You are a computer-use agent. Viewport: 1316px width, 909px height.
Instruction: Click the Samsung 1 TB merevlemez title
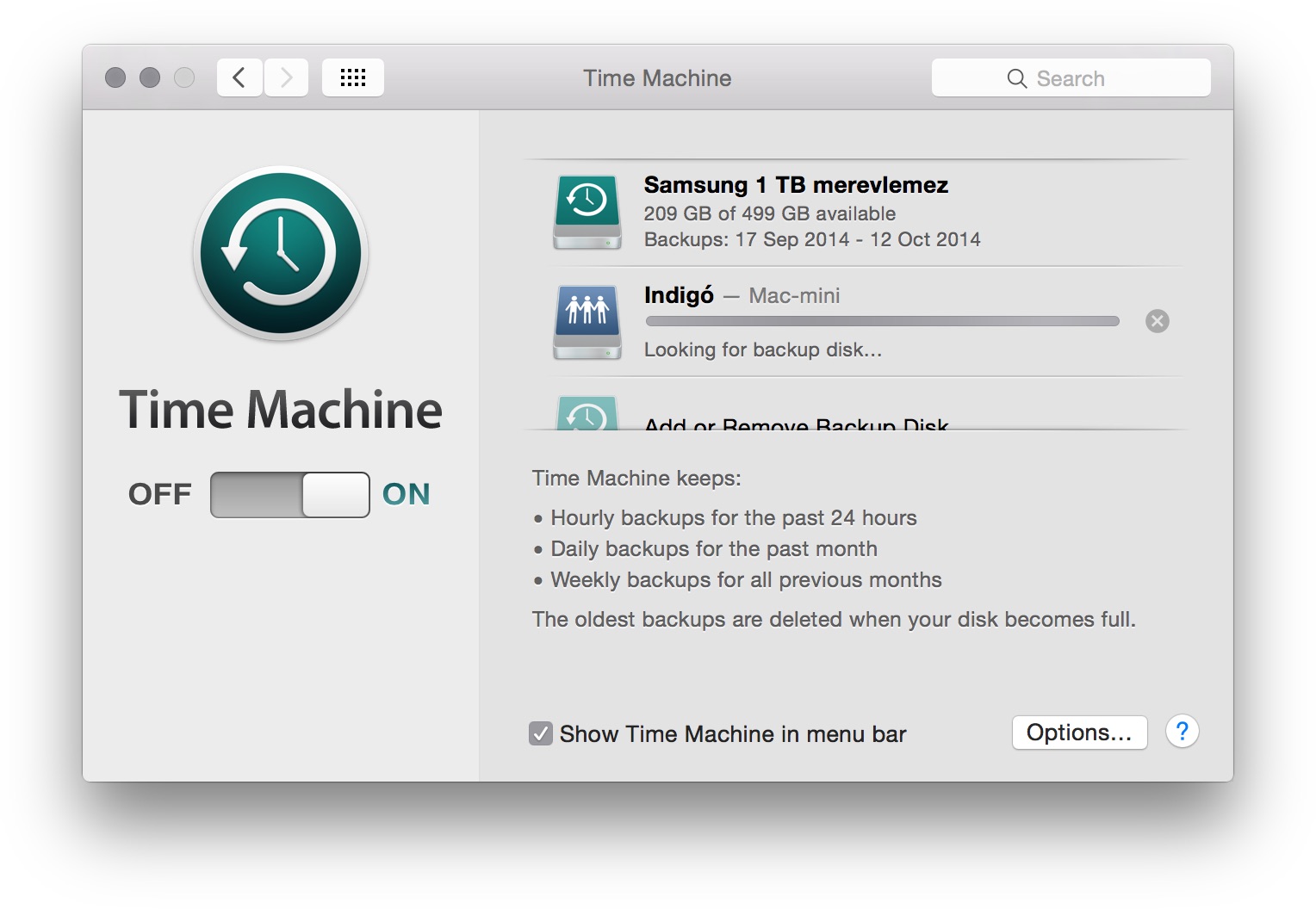[x=796, y=185]
